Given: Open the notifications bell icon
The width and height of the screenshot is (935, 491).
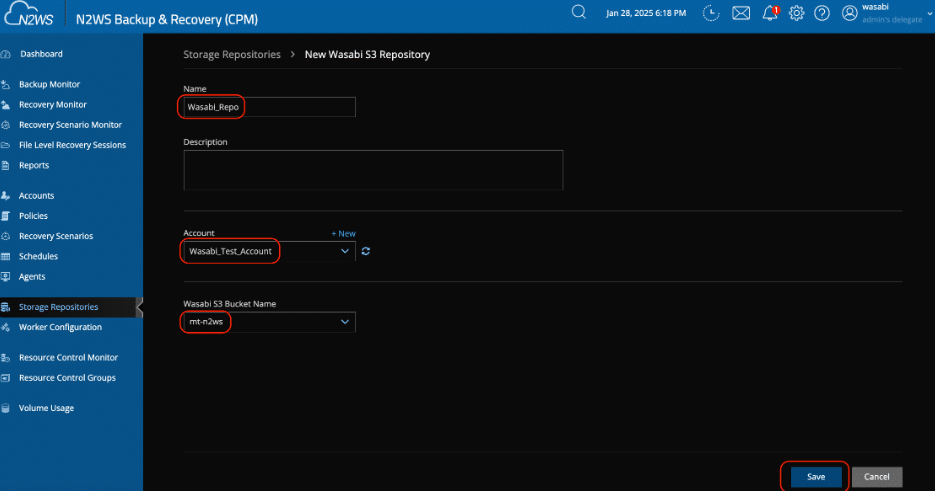Looking at the screenshot, I should pyautogui.click(x=770, y=13).
